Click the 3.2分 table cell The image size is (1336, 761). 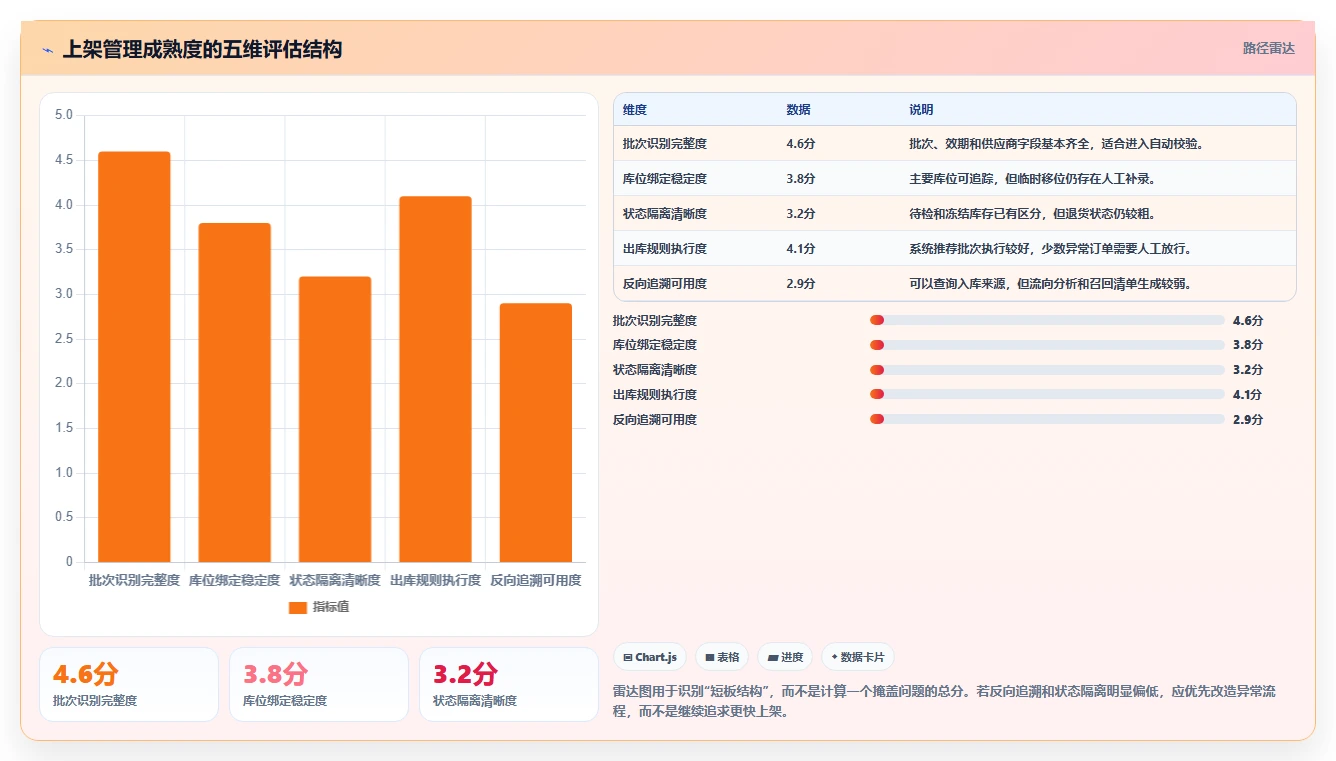(x=800, y=214)
